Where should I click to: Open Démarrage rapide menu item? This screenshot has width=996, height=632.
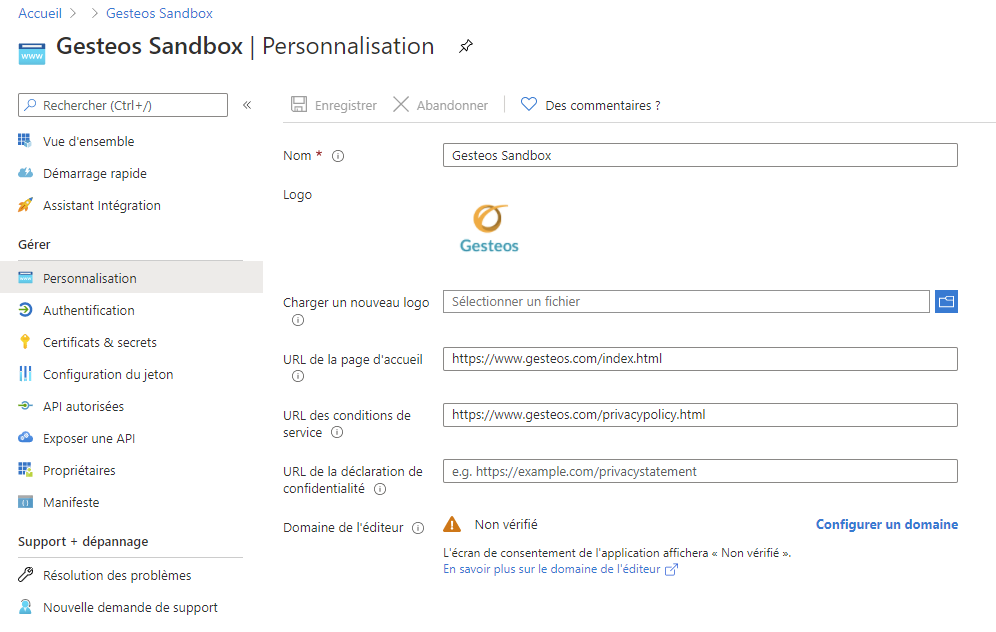94,174
